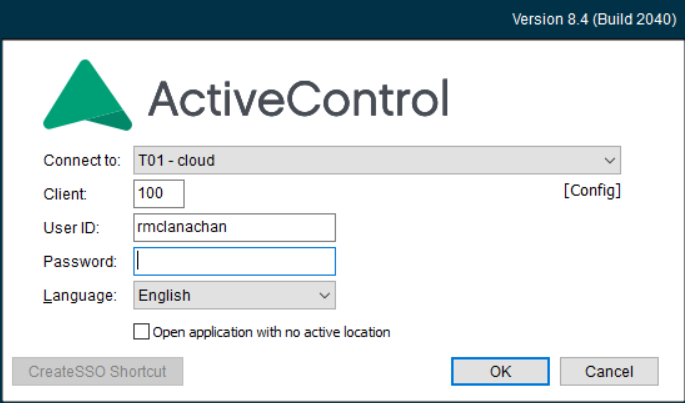Expand the Language dropdown set to English
This screenshot has height=403, width=685.
coord(234,295)
